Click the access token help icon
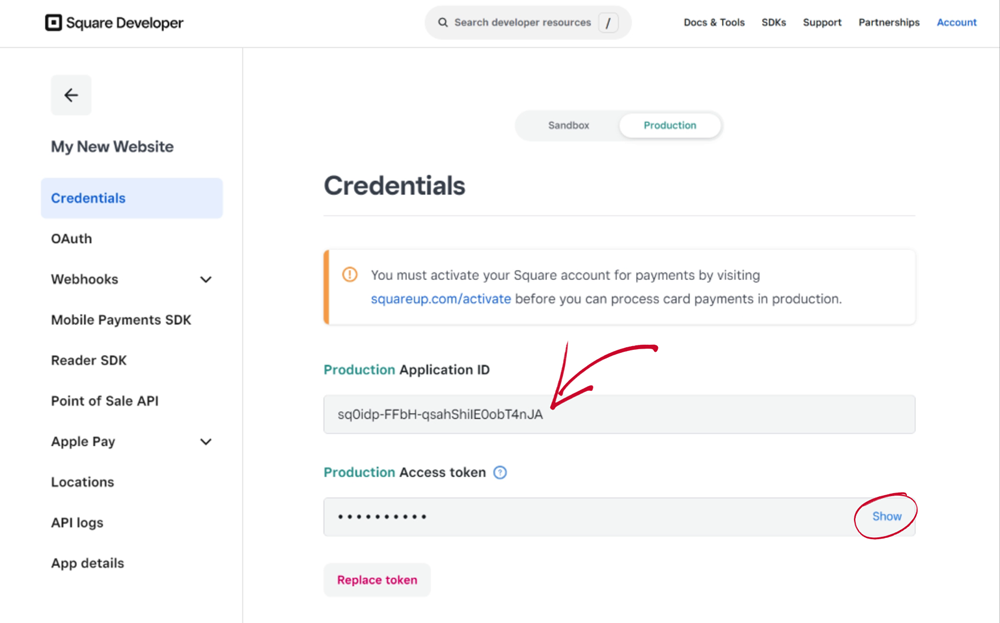Image resolution: width=1000 pixels, height=623 pixels. point(500,472)
